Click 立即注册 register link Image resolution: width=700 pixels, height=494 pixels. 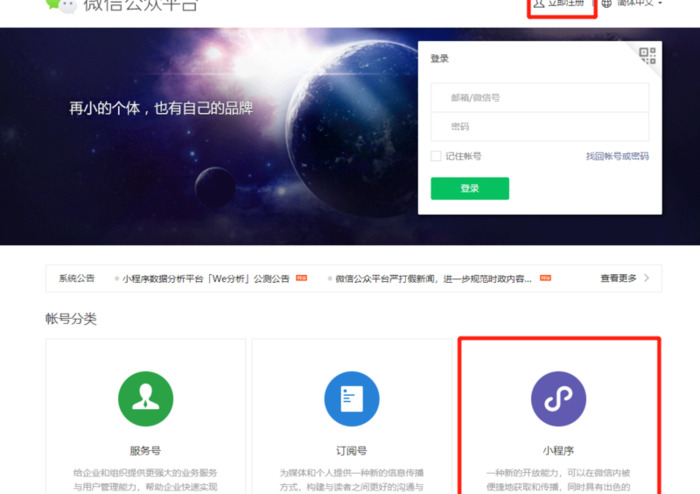[566, 3]
